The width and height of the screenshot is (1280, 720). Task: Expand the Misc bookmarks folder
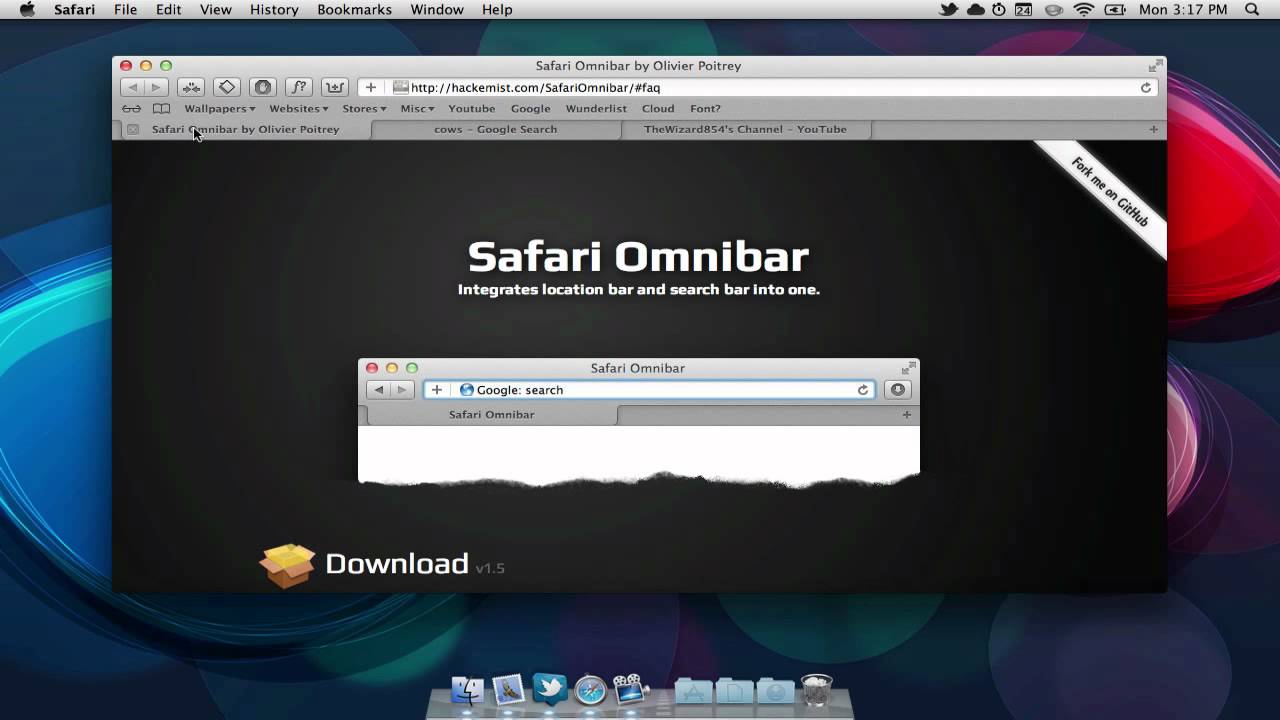point(417,108)
